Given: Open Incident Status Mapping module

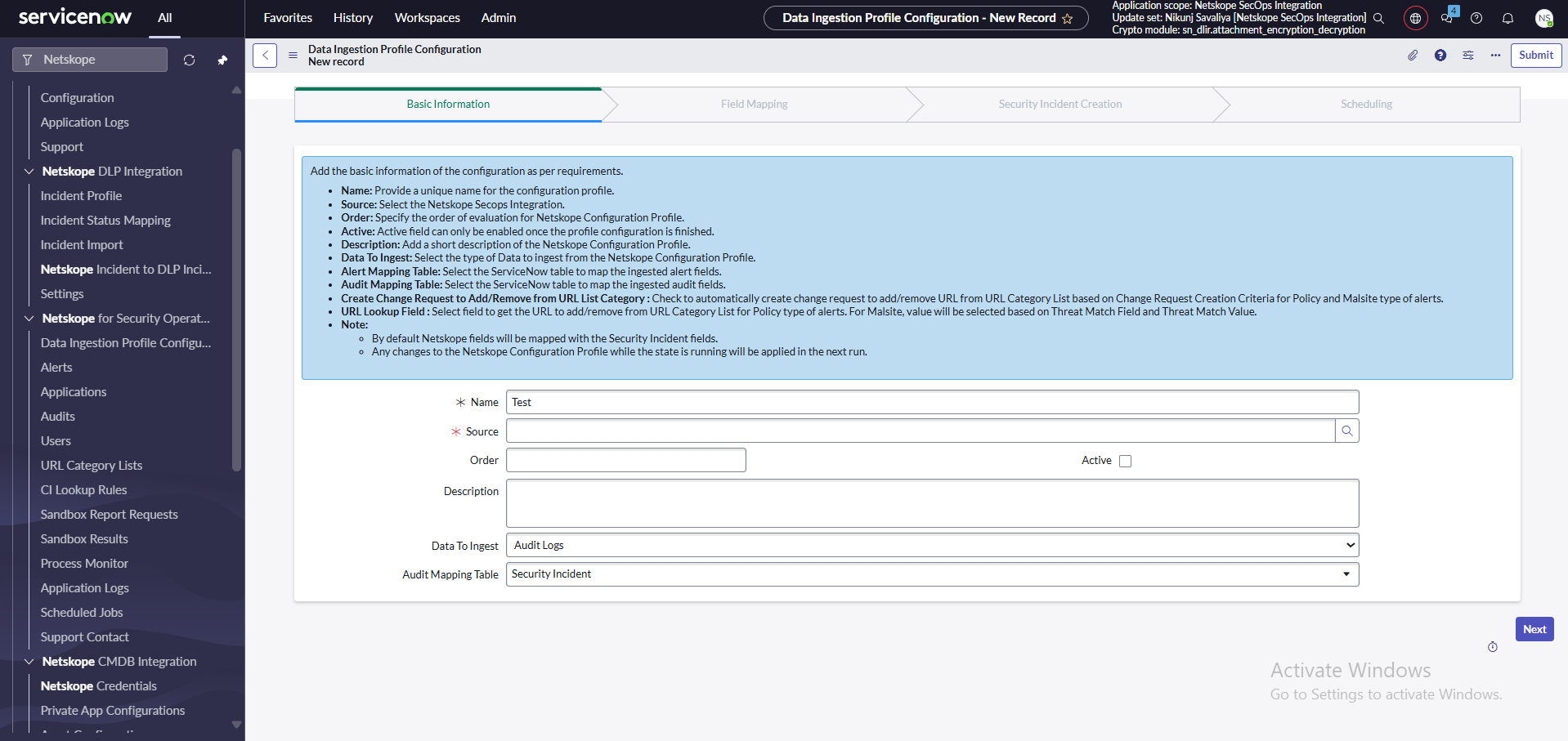Looking at the screenshot, I should coord(105,221).
